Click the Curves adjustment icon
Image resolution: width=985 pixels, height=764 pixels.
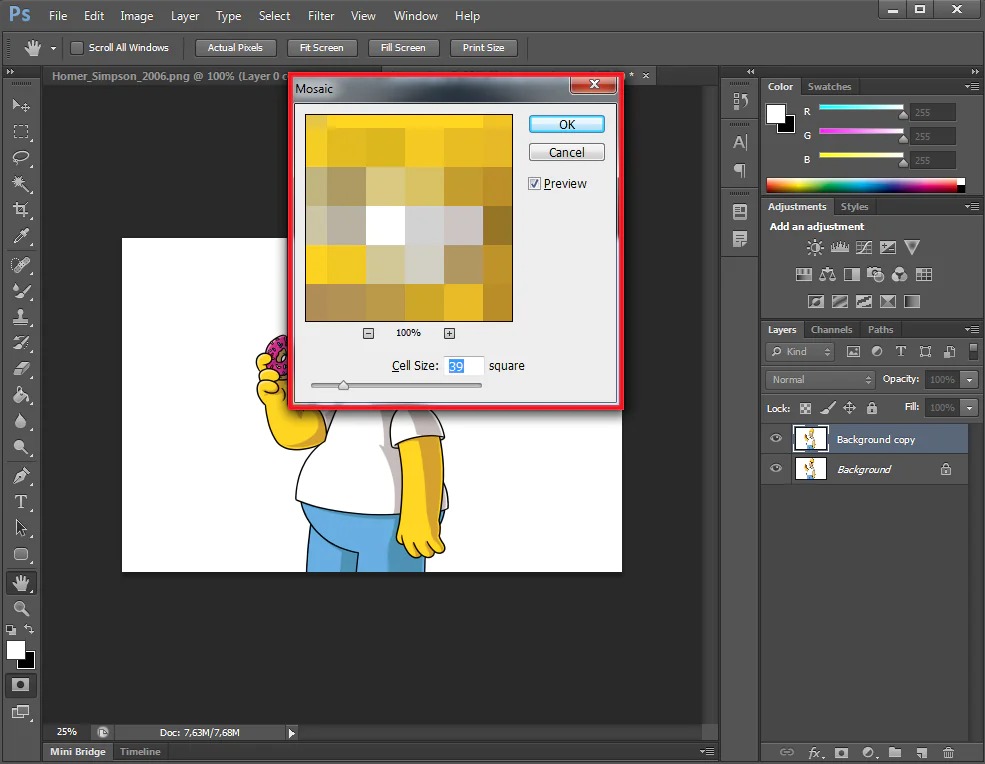tap(864, 248)
